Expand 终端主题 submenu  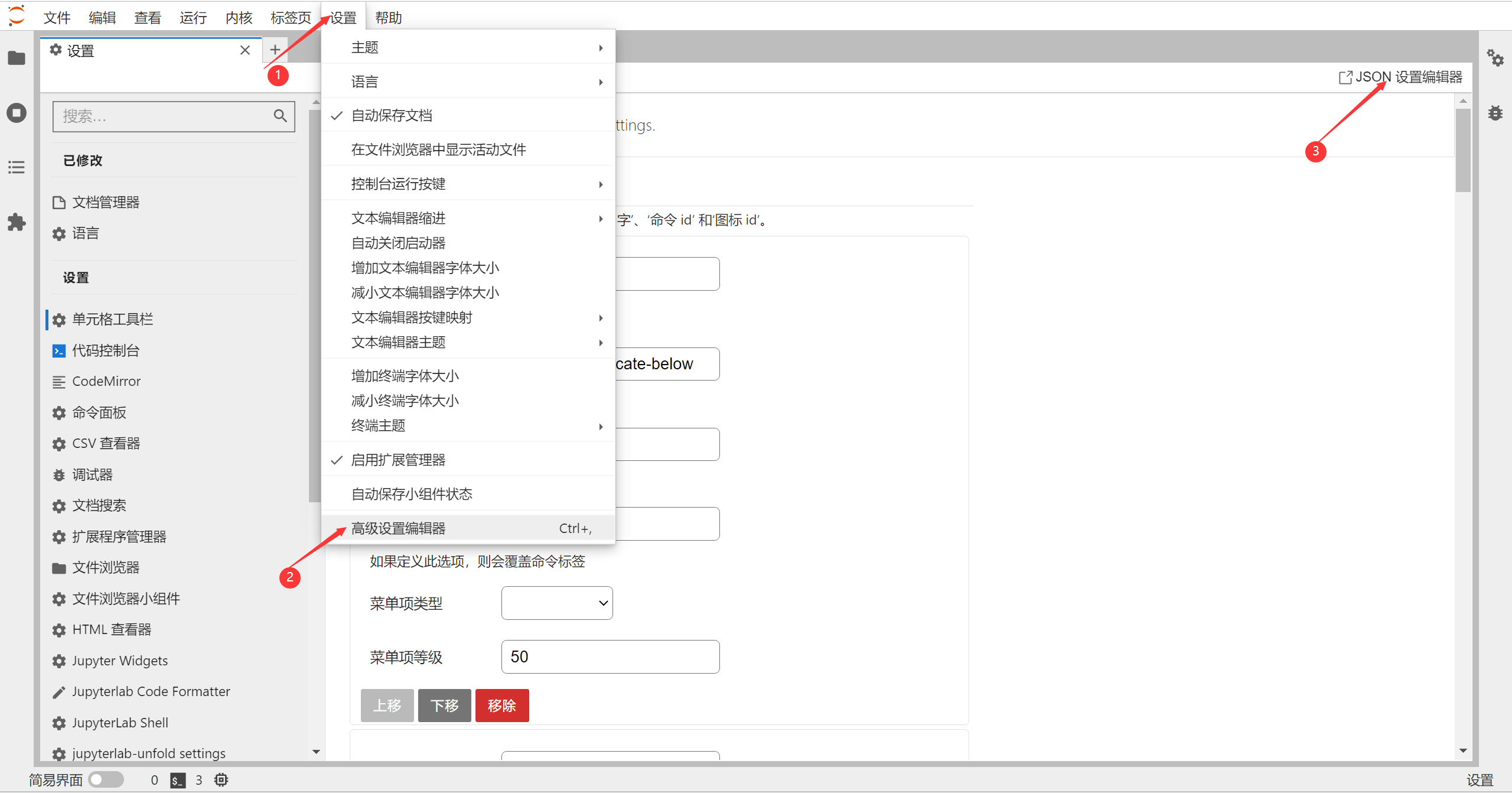(x=468, y=425)
